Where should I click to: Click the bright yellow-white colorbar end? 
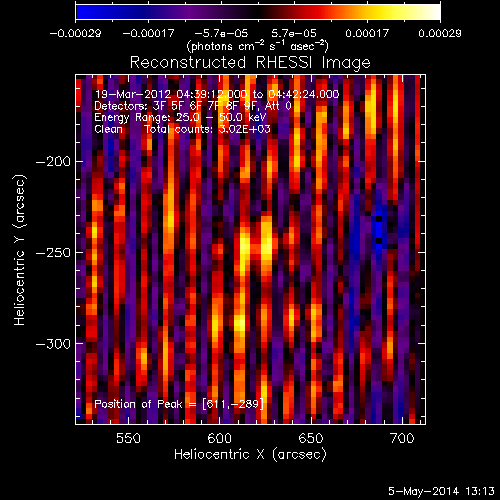(x=431, y=12)
